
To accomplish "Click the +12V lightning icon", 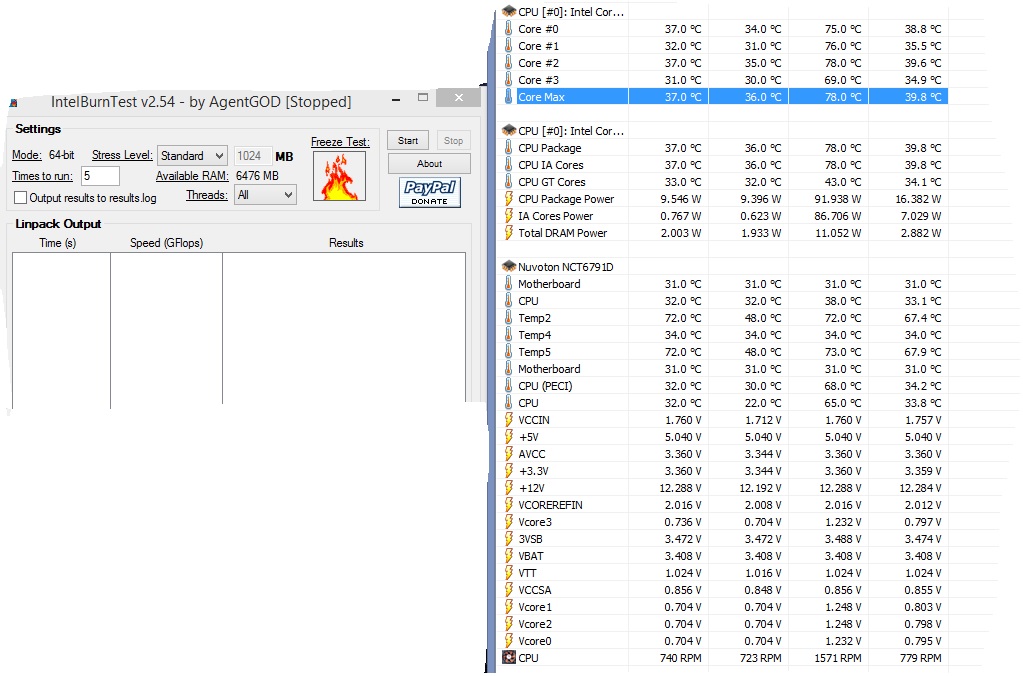I will pyautogui.click(x=509, y=487).
